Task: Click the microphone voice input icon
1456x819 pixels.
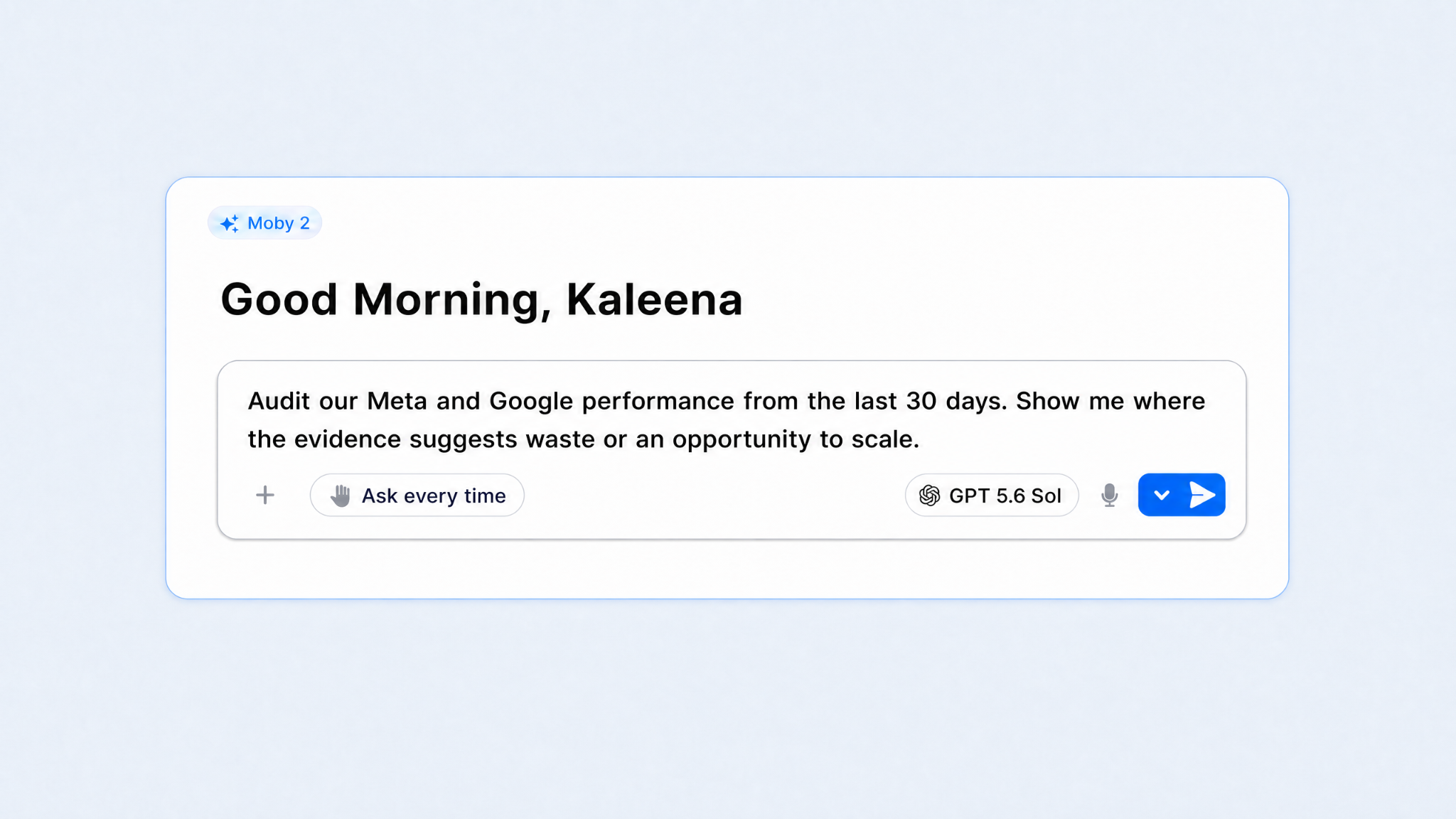Action: tap(1109, 495)
